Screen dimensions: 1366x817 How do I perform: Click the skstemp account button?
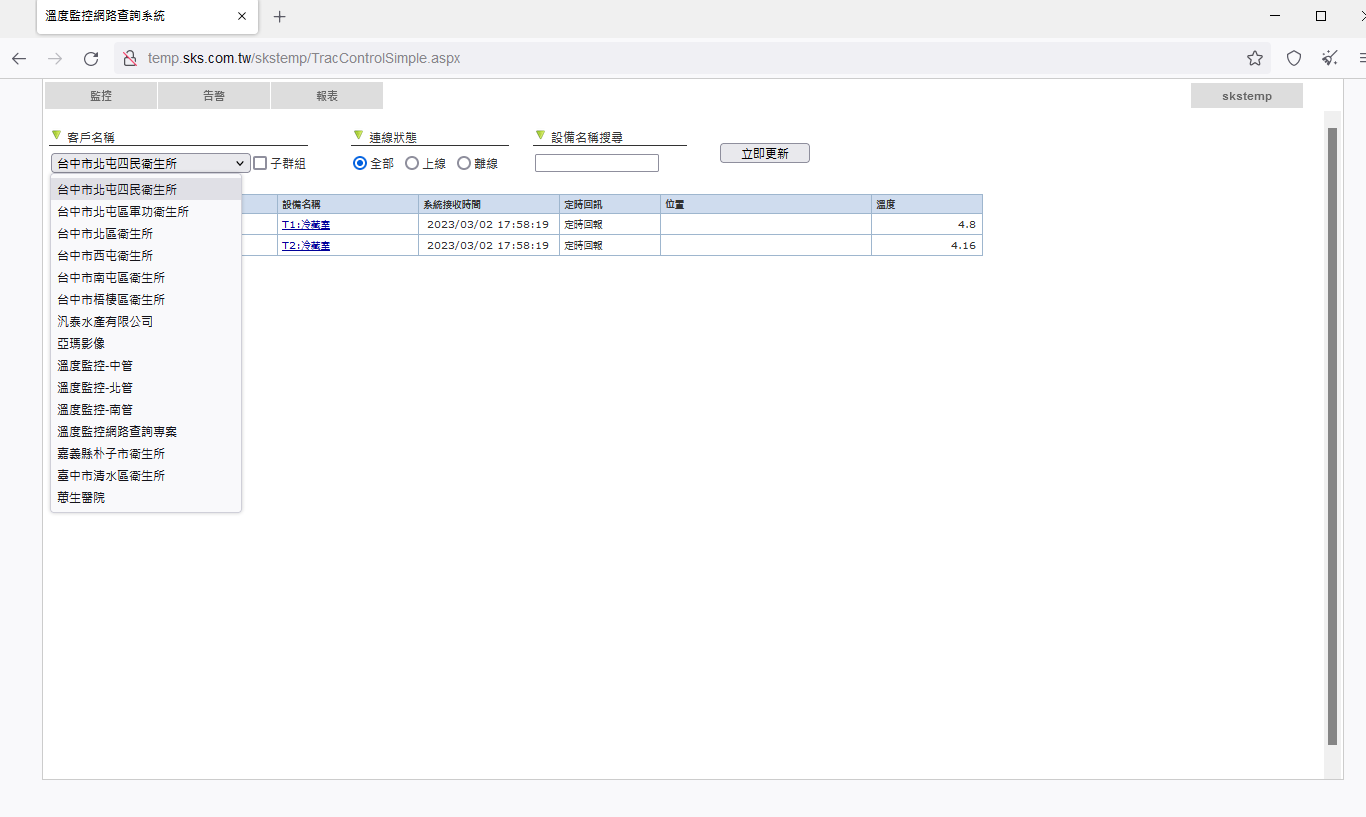click(1247, 96)
